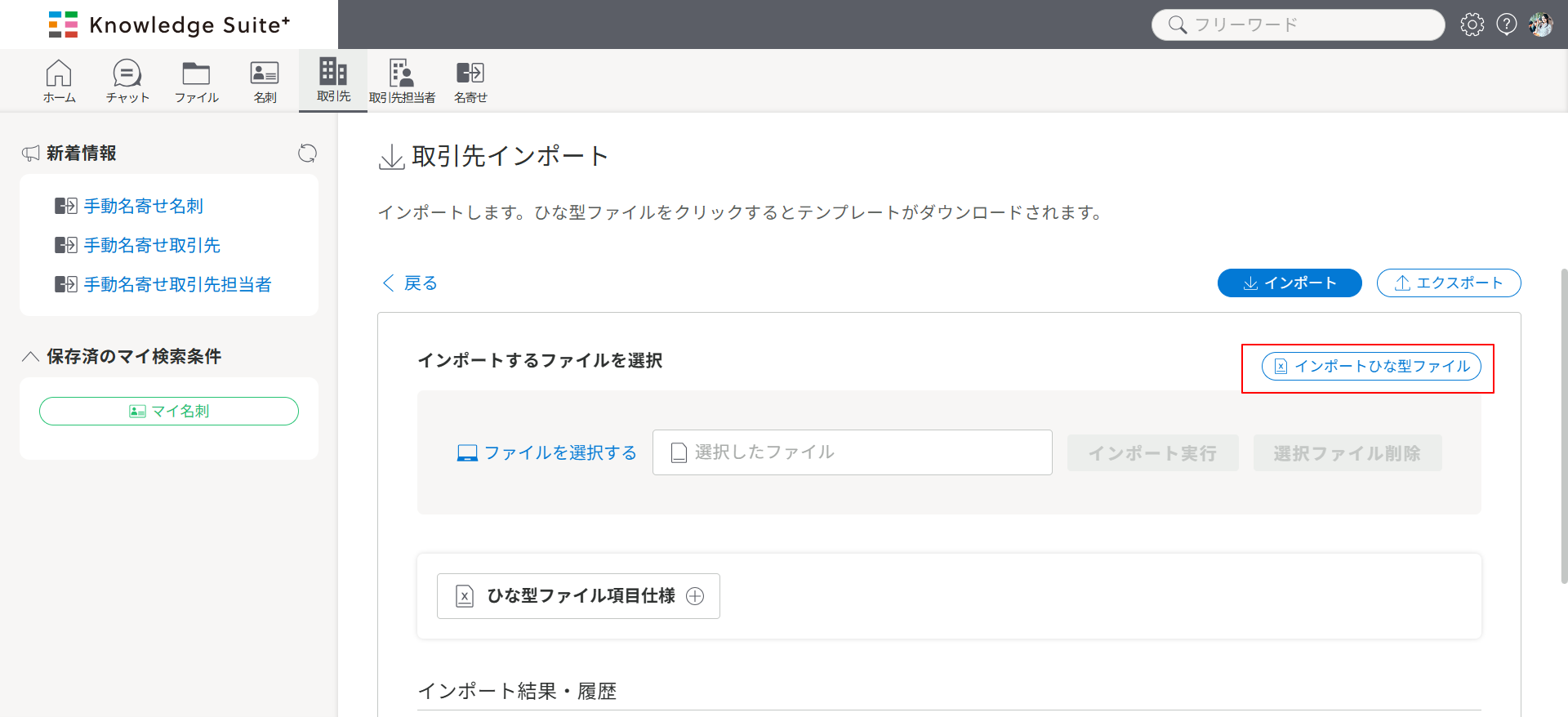Image resolution: width=1568 pixels, height=717 pixels.
Task: Focus the フリーワード search field
Action: [1298, 24]
